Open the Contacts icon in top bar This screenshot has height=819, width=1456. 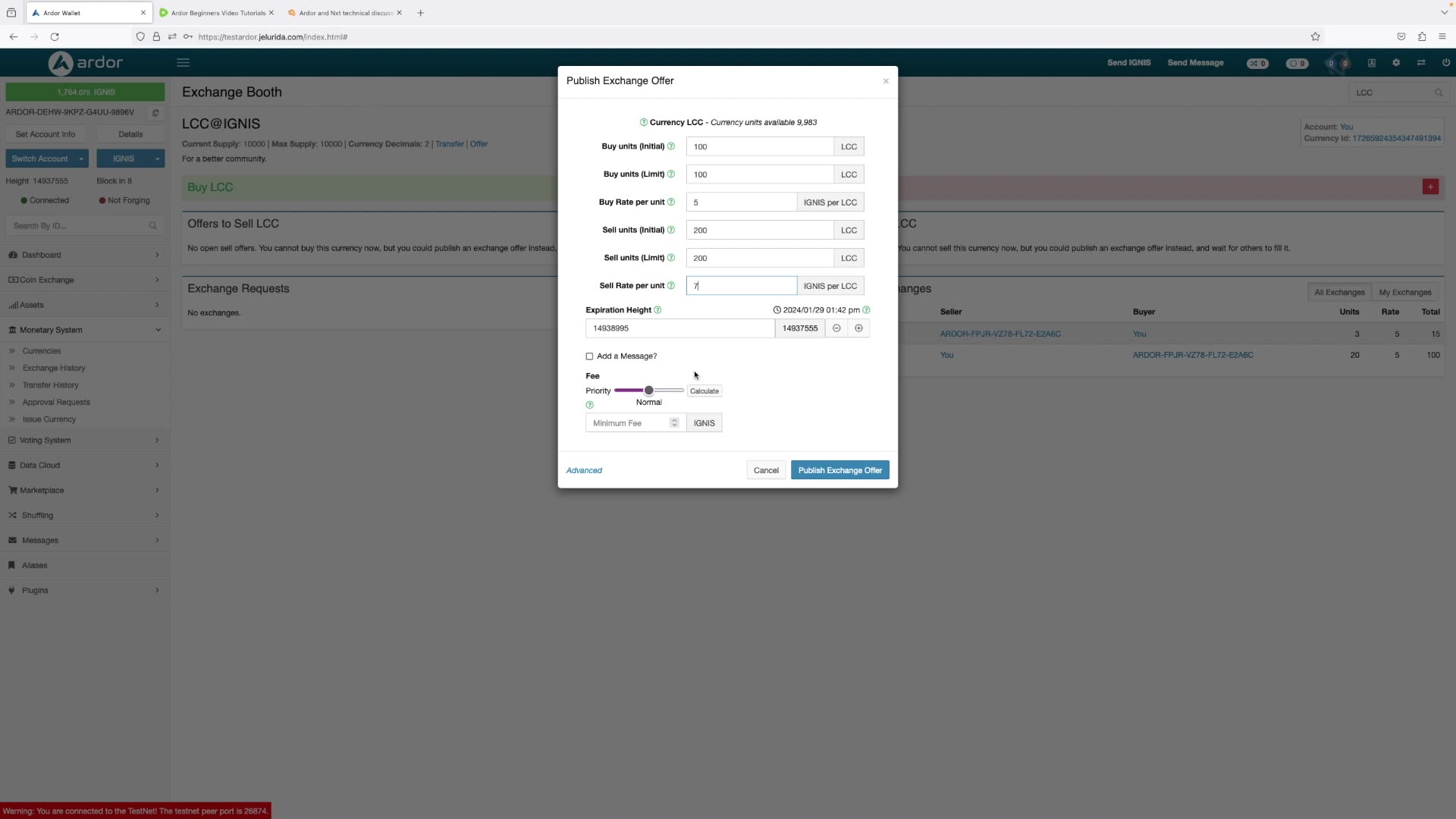pyautogui.click(x=1371, y=62)
